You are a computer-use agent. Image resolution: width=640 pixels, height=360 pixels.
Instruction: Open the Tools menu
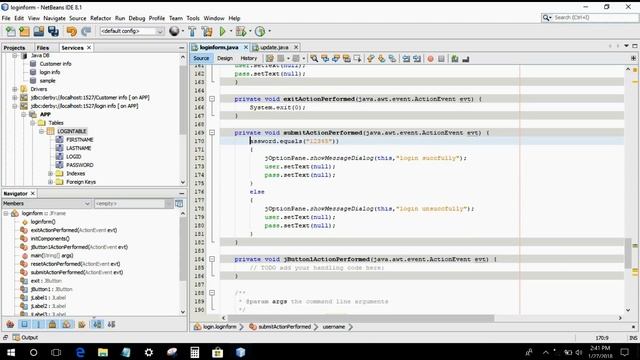pyautogui.click(x=193, y=18)
